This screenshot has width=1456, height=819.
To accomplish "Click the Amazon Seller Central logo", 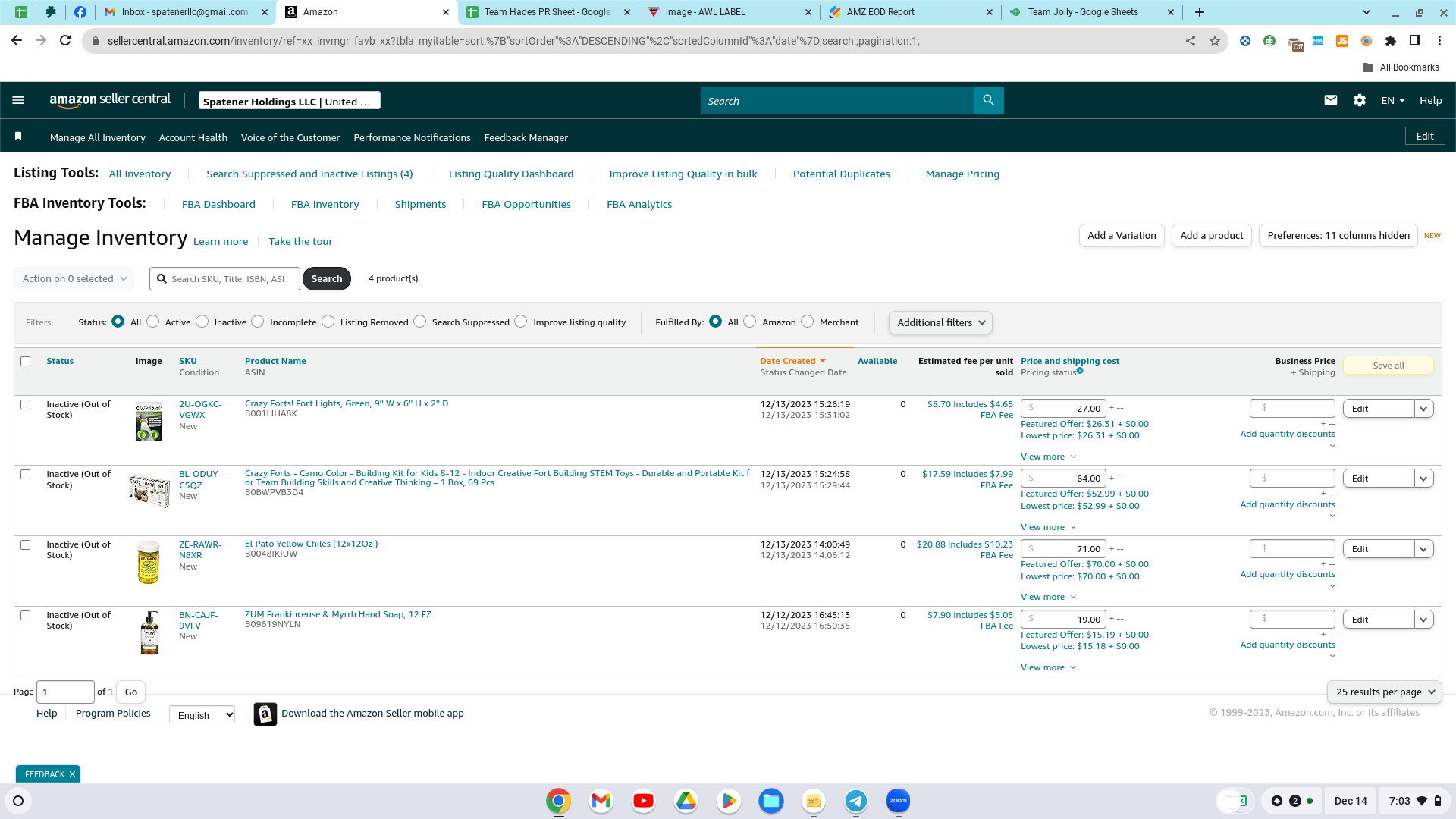I will tap(110, 100).
